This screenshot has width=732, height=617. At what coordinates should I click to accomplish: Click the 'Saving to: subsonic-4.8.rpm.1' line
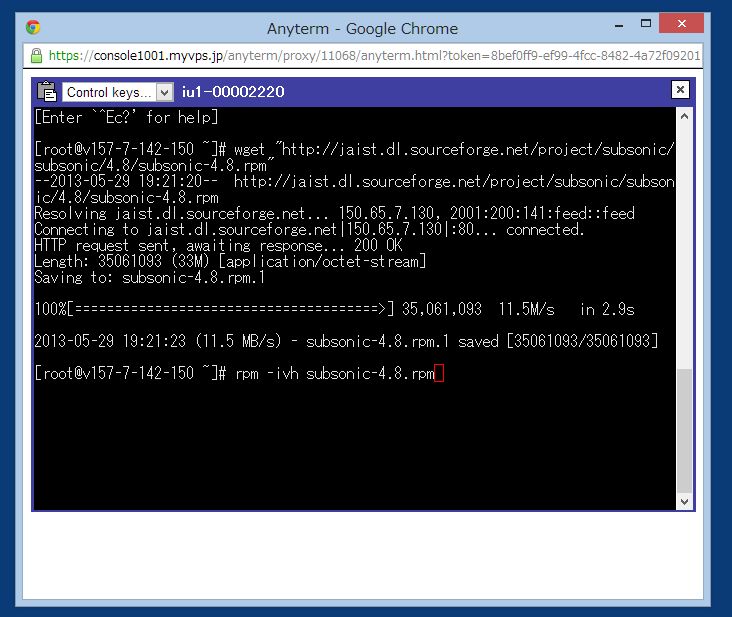[149, 278]
